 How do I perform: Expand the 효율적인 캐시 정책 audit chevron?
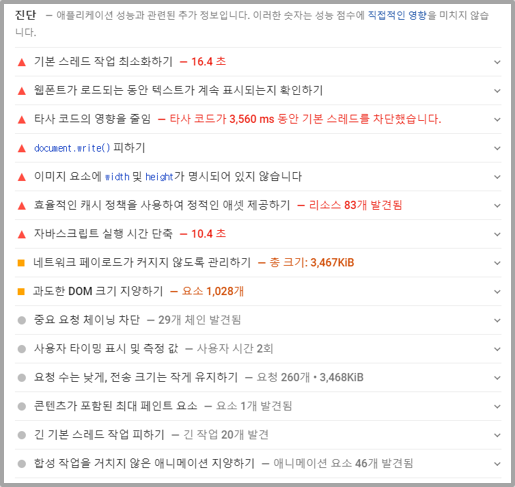(497, 205)
